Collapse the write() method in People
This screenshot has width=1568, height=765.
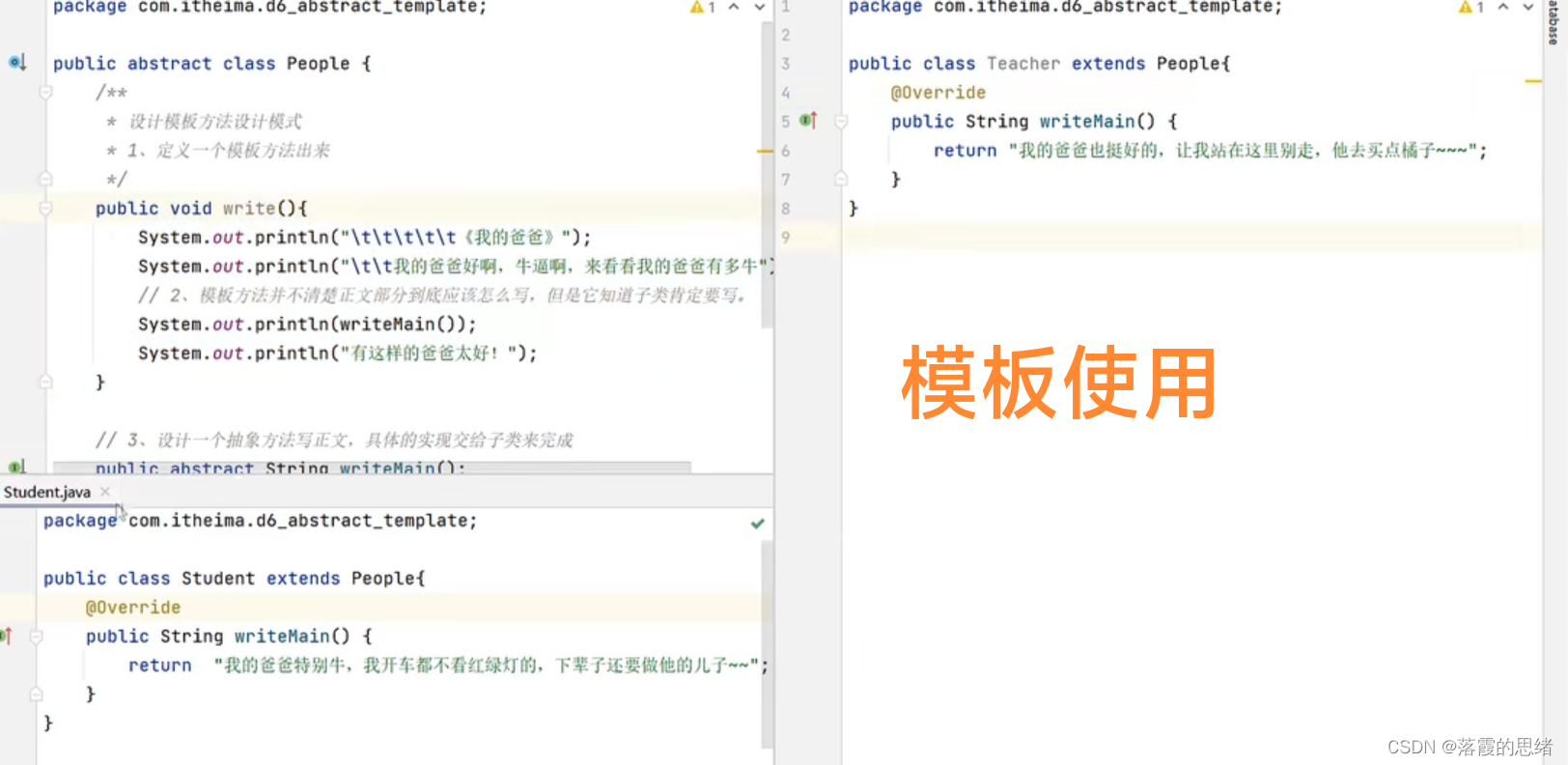coord(45,209)
